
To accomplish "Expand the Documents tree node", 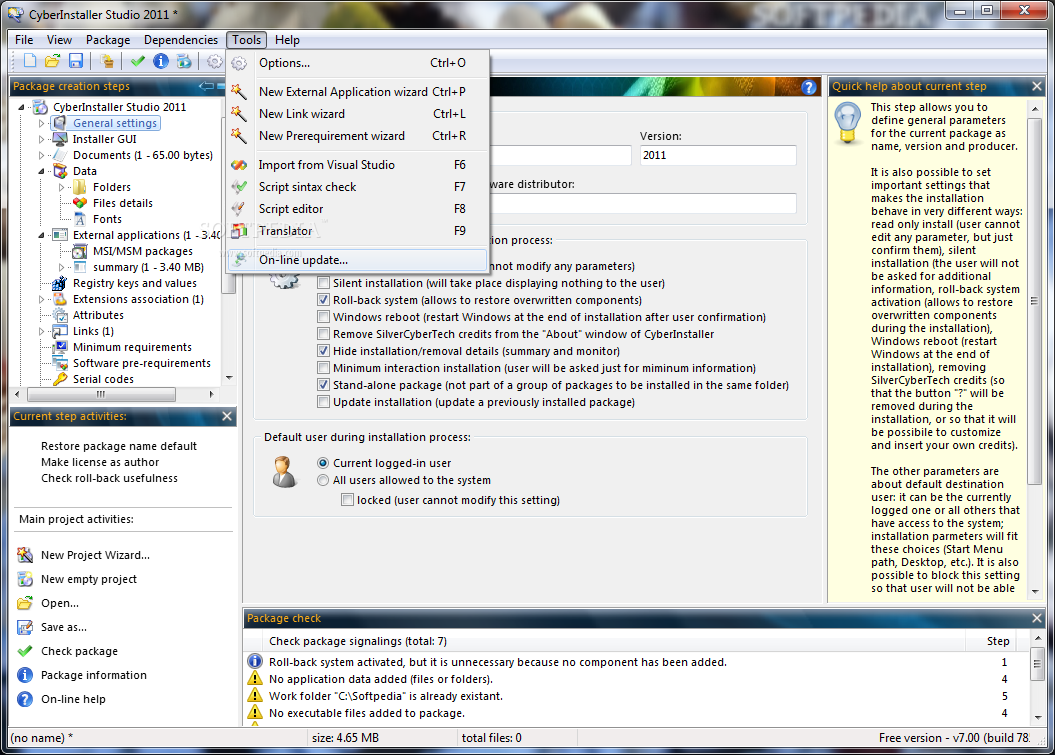I will click(x=42, y=155).
